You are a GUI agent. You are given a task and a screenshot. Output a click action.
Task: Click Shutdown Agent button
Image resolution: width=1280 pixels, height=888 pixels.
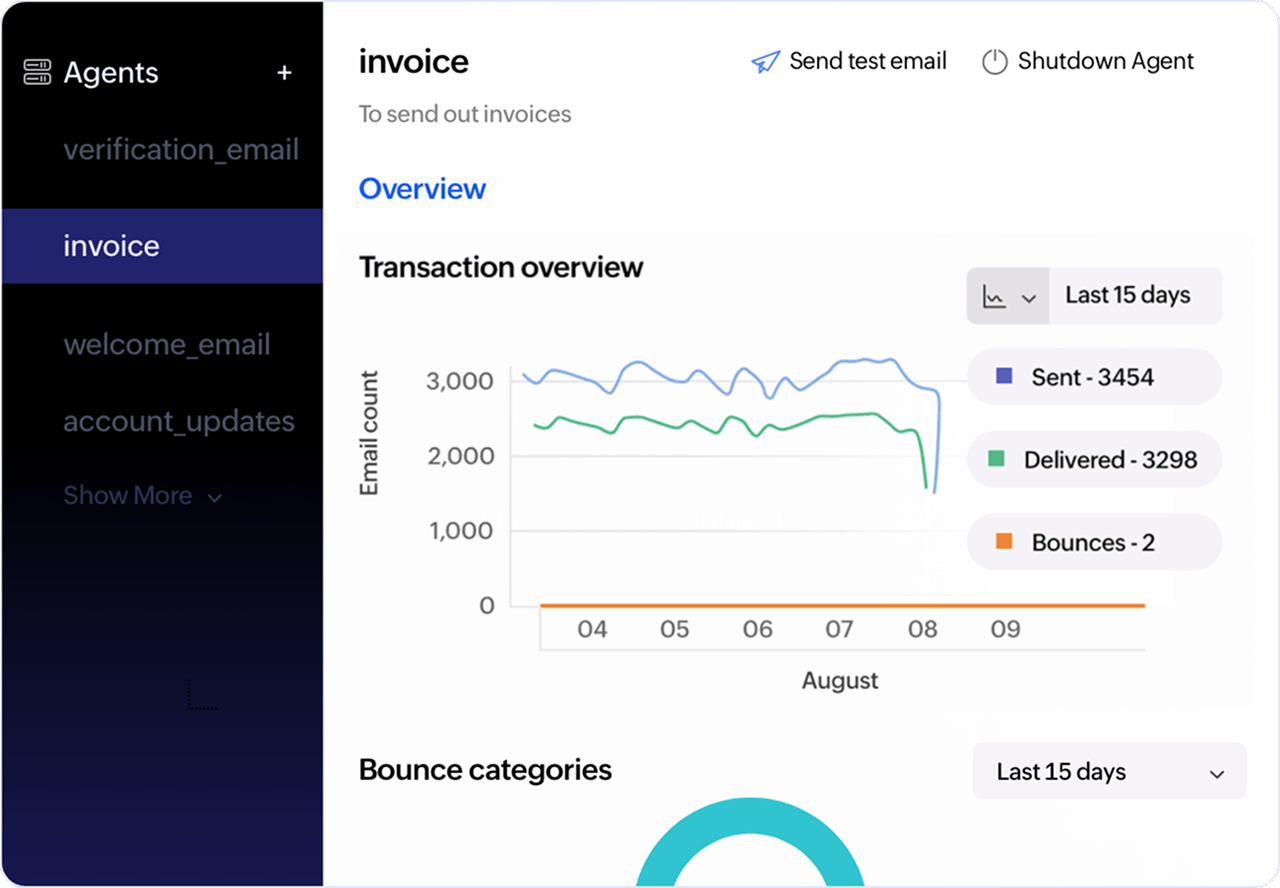click(1088, 61)
